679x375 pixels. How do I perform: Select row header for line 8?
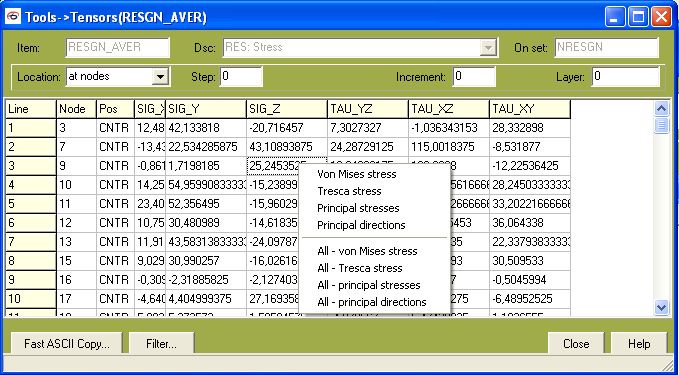click(30, 261)
